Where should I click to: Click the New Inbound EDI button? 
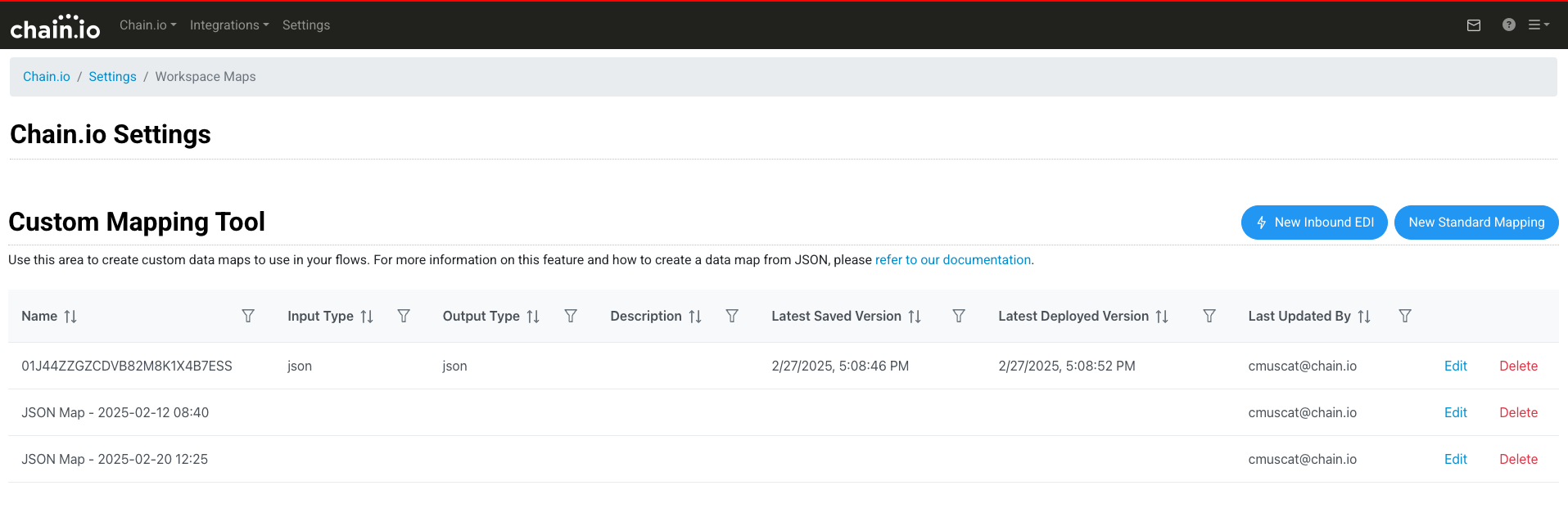pyautogui.click(x=1314, y=223)
